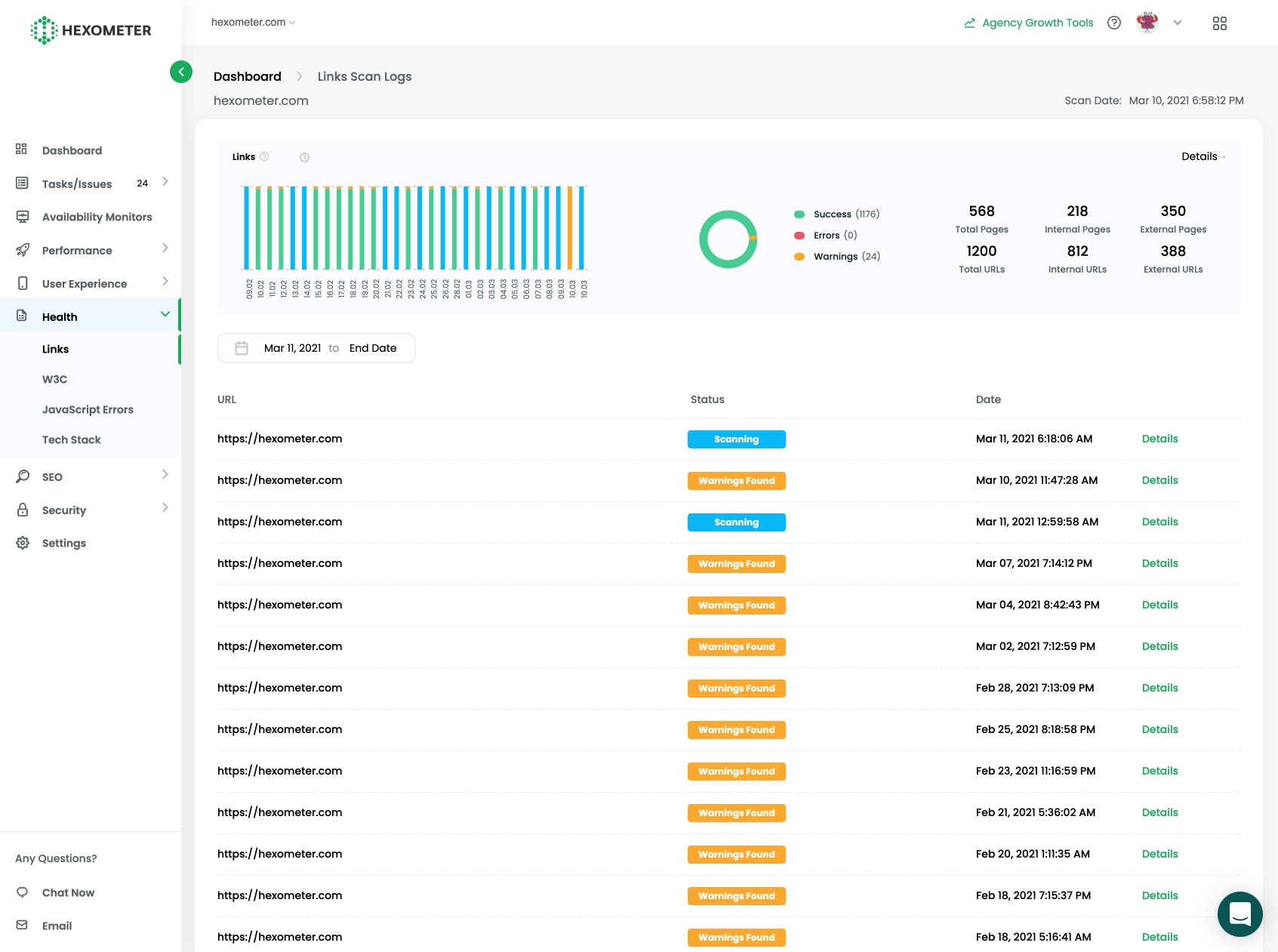Image resolution: width=1278 pixels, height=952 pixels.
Task: Click the Date column header
Action: [988, 399]
